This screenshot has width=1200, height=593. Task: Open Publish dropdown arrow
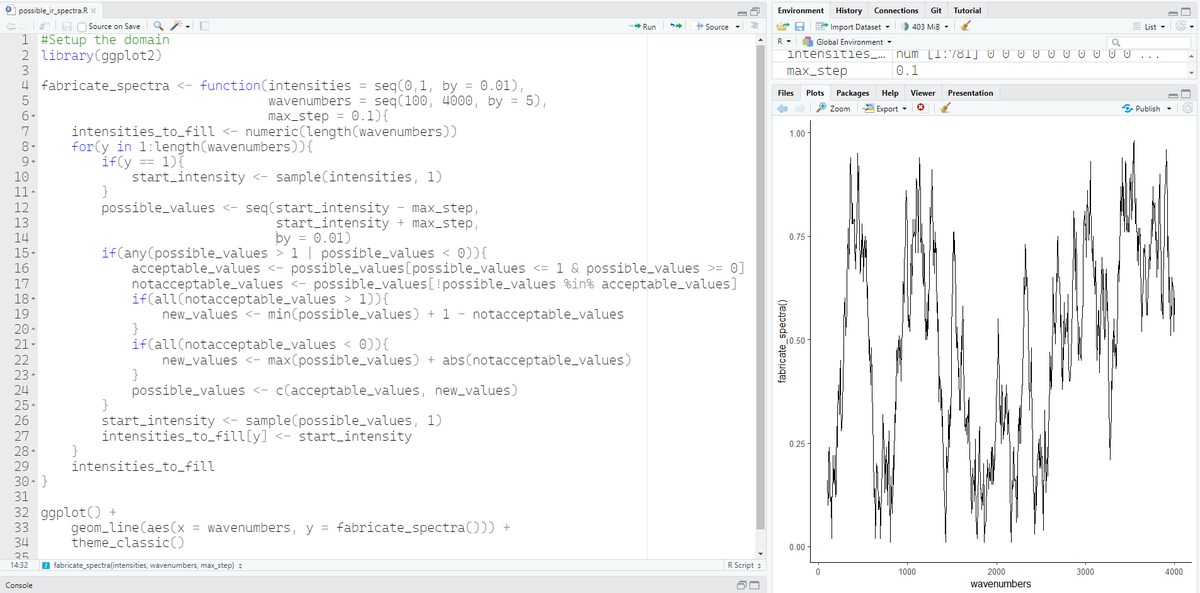(1170, 109)
